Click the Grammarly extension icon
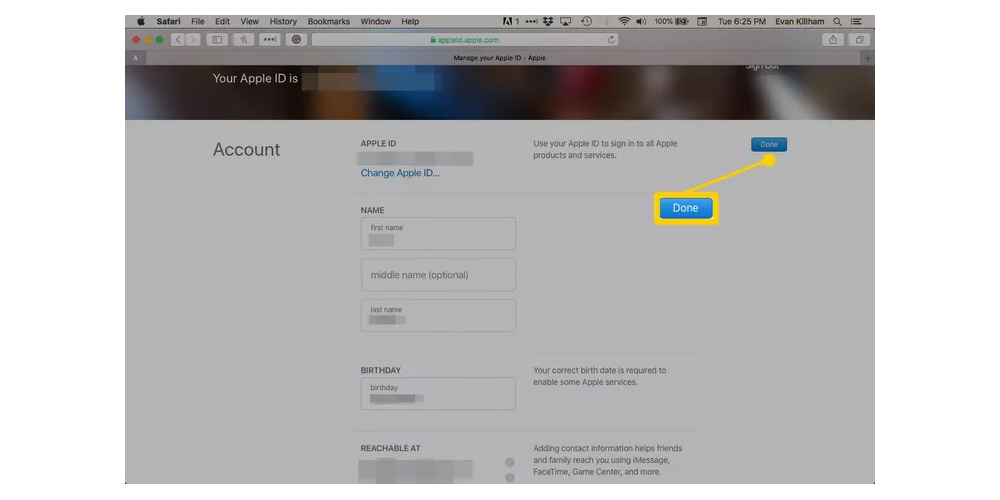This screenshot has height=500, width=1000. [x=296, y=40]
